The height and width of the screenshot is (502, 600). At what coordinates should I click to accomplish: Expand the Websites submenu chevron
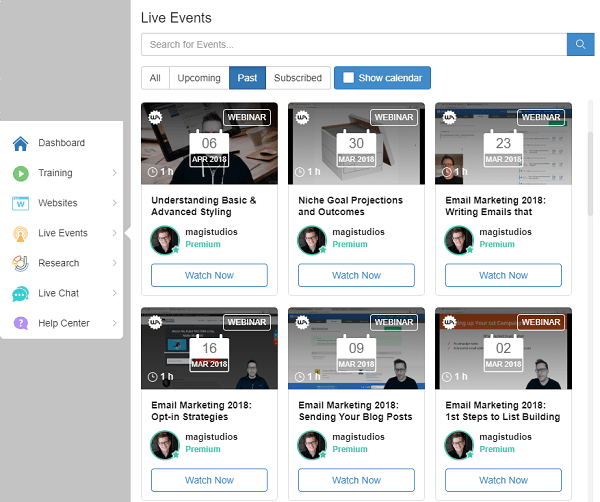click(114, 203)
